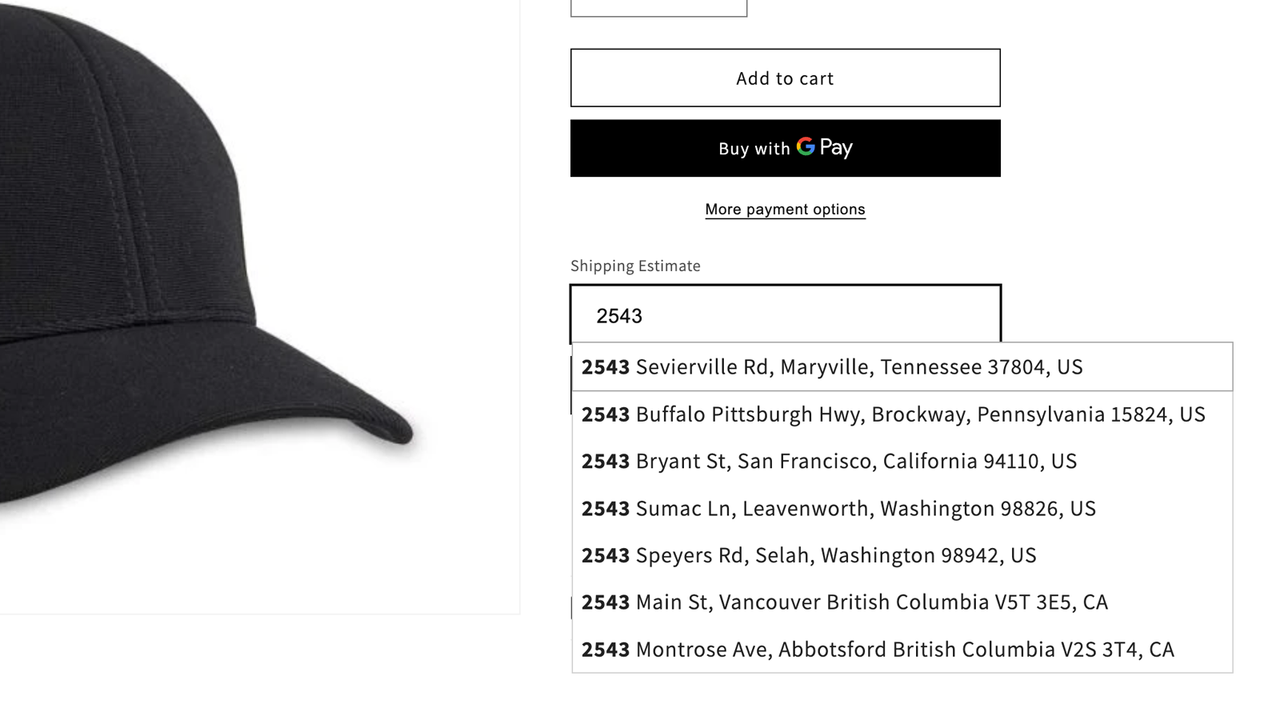Screen dimensions: 1280x720
Task: Click the Shipping Estimate label
Action: click(x=635, y=266)
